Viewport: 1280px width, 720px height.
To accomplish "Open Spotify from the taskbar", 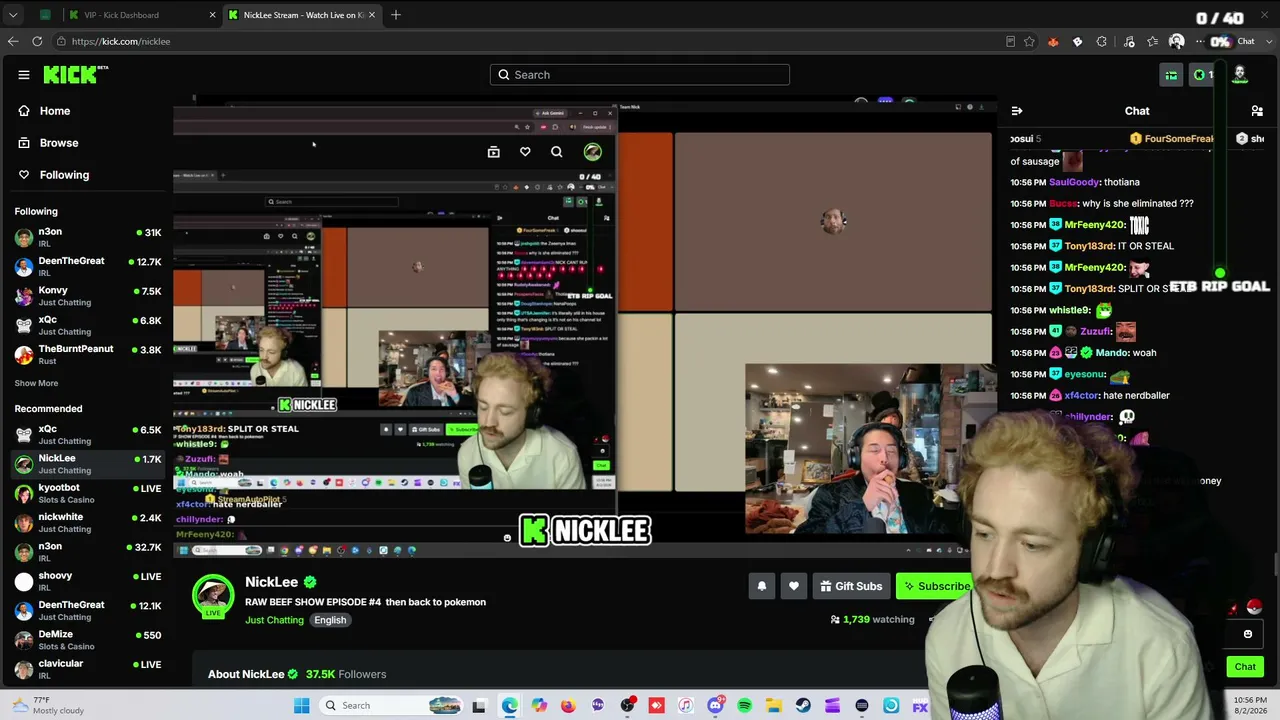I will pos(744,706).
